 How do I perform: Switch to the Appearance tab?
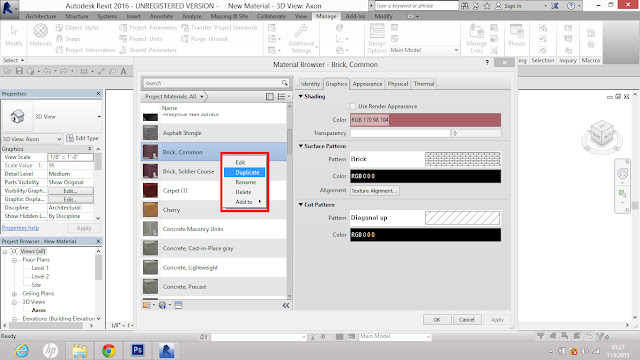(x=367, y=84)
